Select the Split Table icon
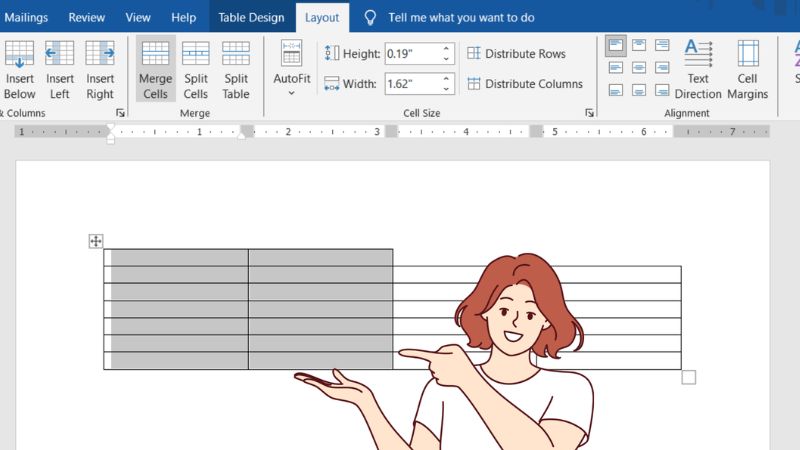Image resolution: width=800 pixels, height=450 pixels. click(236, 69)
